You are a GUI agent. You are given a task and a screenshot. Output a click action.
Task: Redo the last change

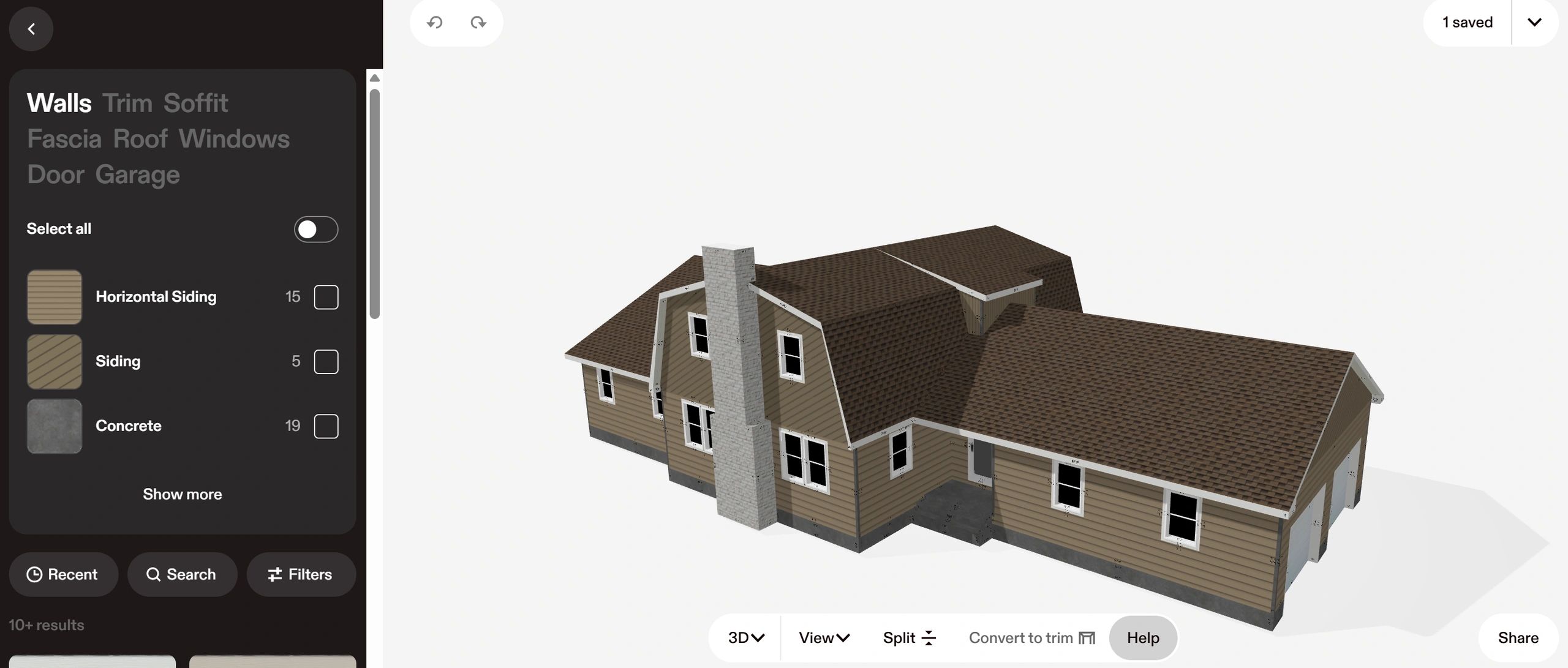pyautogui.click(x=478, y=22)
